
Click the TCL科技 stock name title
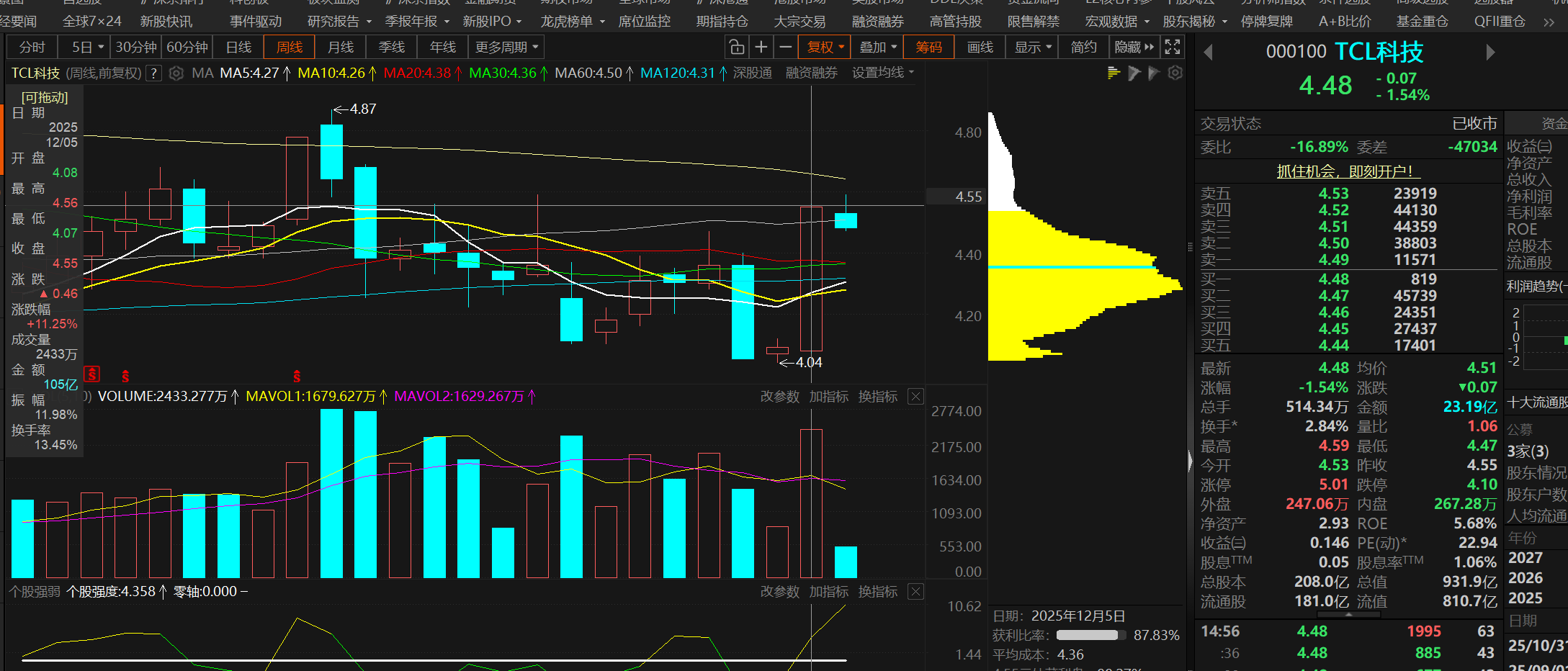click(1379, 52)
